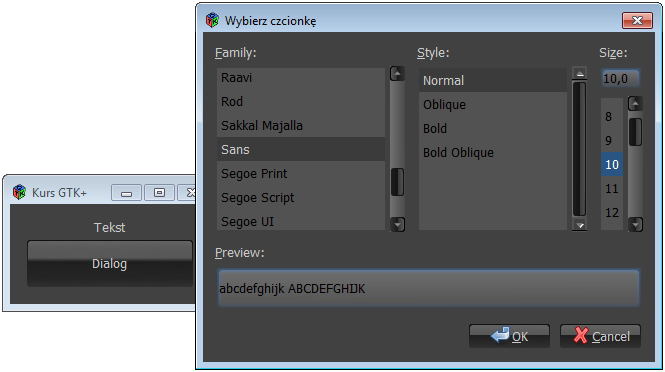The width and height of the screenshot is (665, 372).
Task: Click the Family list scroll-down arrow
Action: [x=397, y=224]
